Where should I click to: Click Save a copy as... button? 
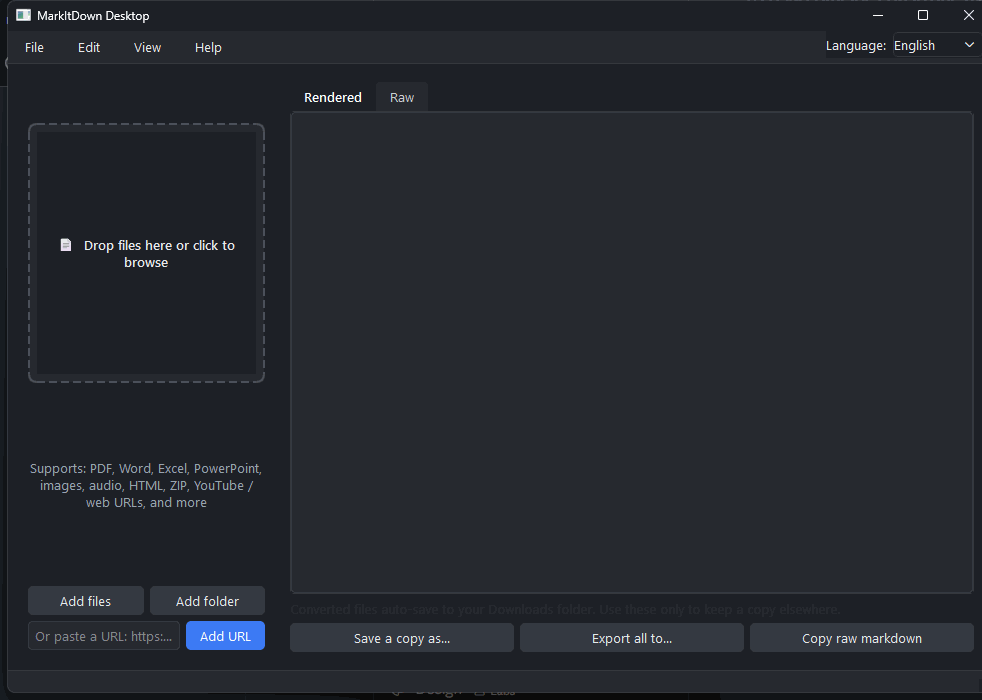(402, 638)
